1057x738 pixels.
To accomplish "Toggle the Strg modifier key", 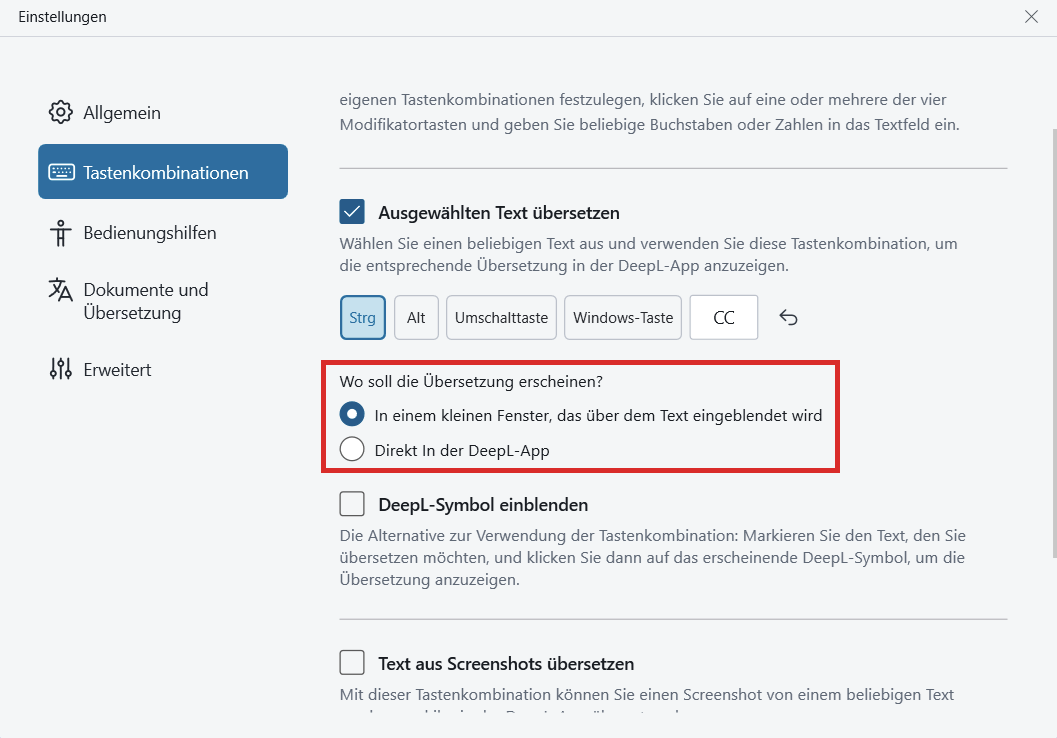I will point(363,318).
